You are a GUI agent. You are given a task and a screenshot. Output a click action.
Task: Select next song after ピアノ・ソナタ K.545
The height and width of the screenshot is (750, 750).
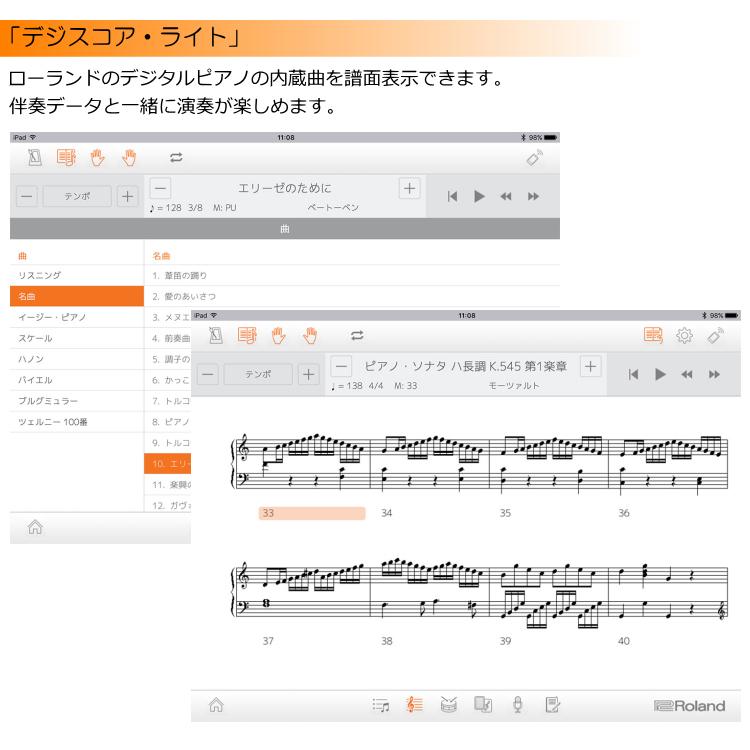(x=590, y=366)
